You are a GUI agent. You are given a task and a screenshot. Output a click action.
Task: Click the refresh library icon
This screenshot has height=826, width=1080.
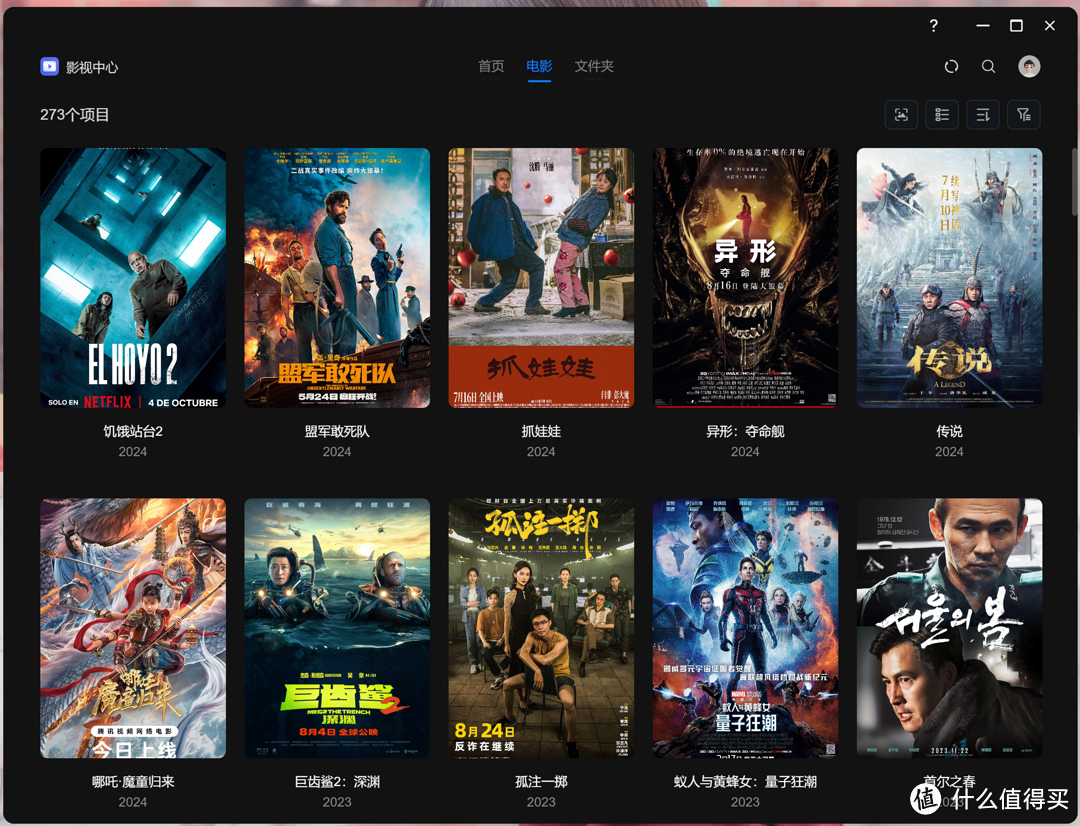tap(951, 66)
